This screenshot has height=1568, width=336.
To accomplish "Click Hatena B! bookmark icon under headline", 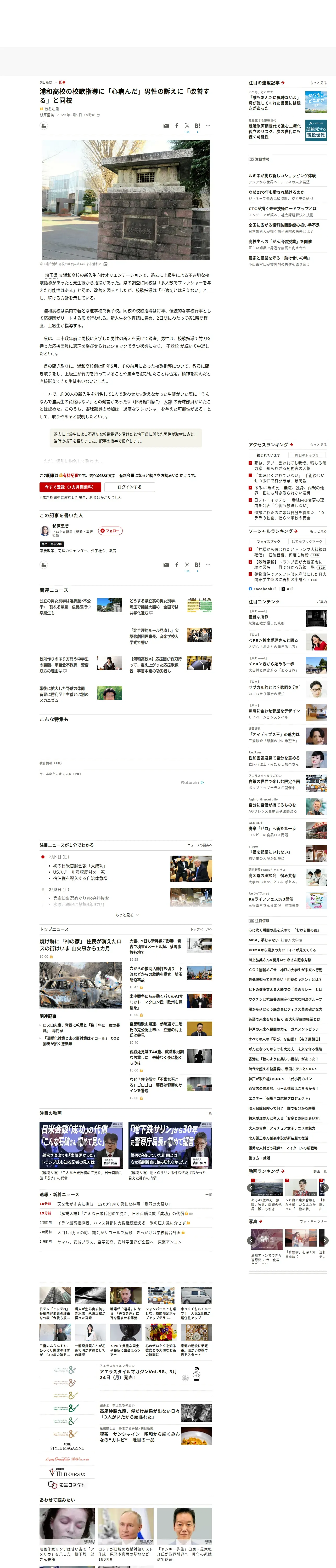I will coord(198,125).
